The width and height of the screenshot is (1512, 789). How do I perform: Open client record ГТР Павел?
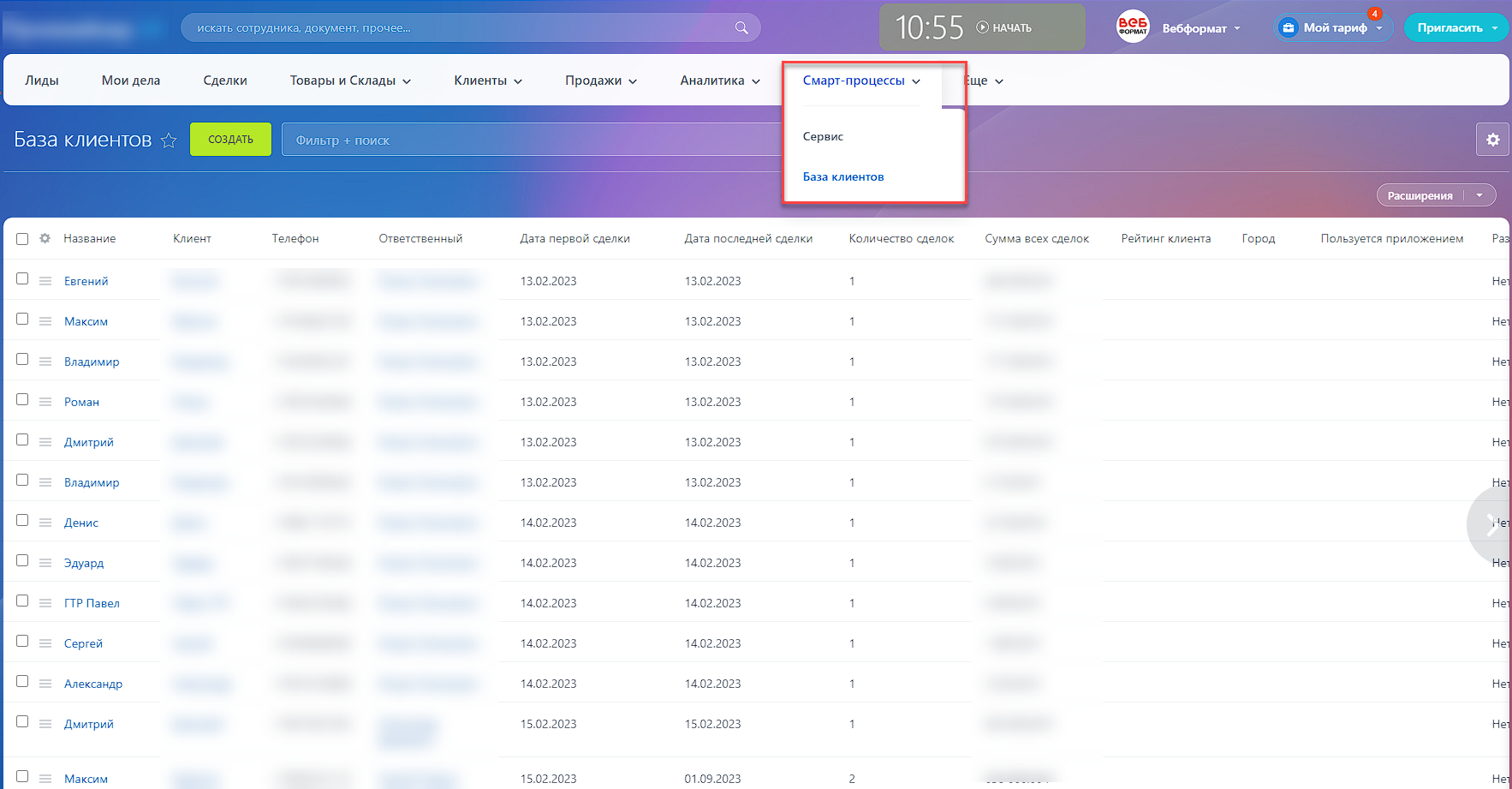pos(92,603)
